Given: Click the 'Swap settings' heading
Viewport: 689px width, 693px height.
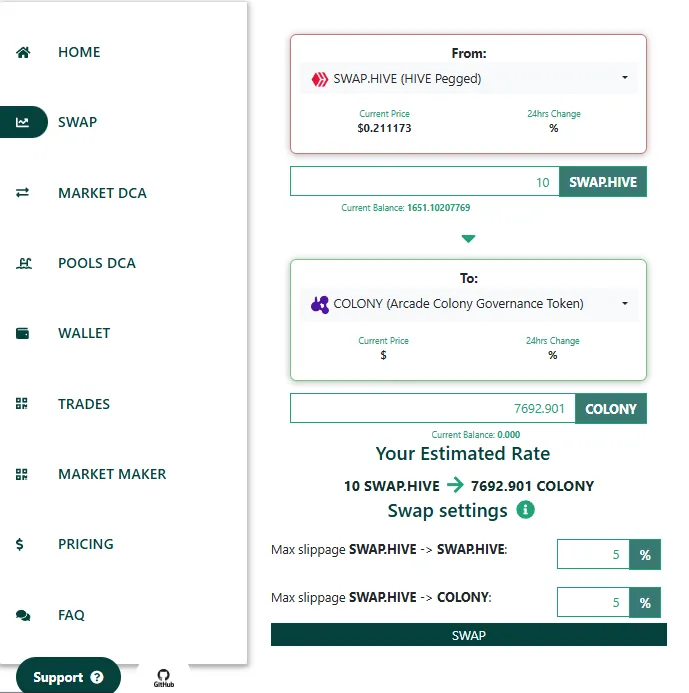Looking at the screenshot, I should coord(447,510).
